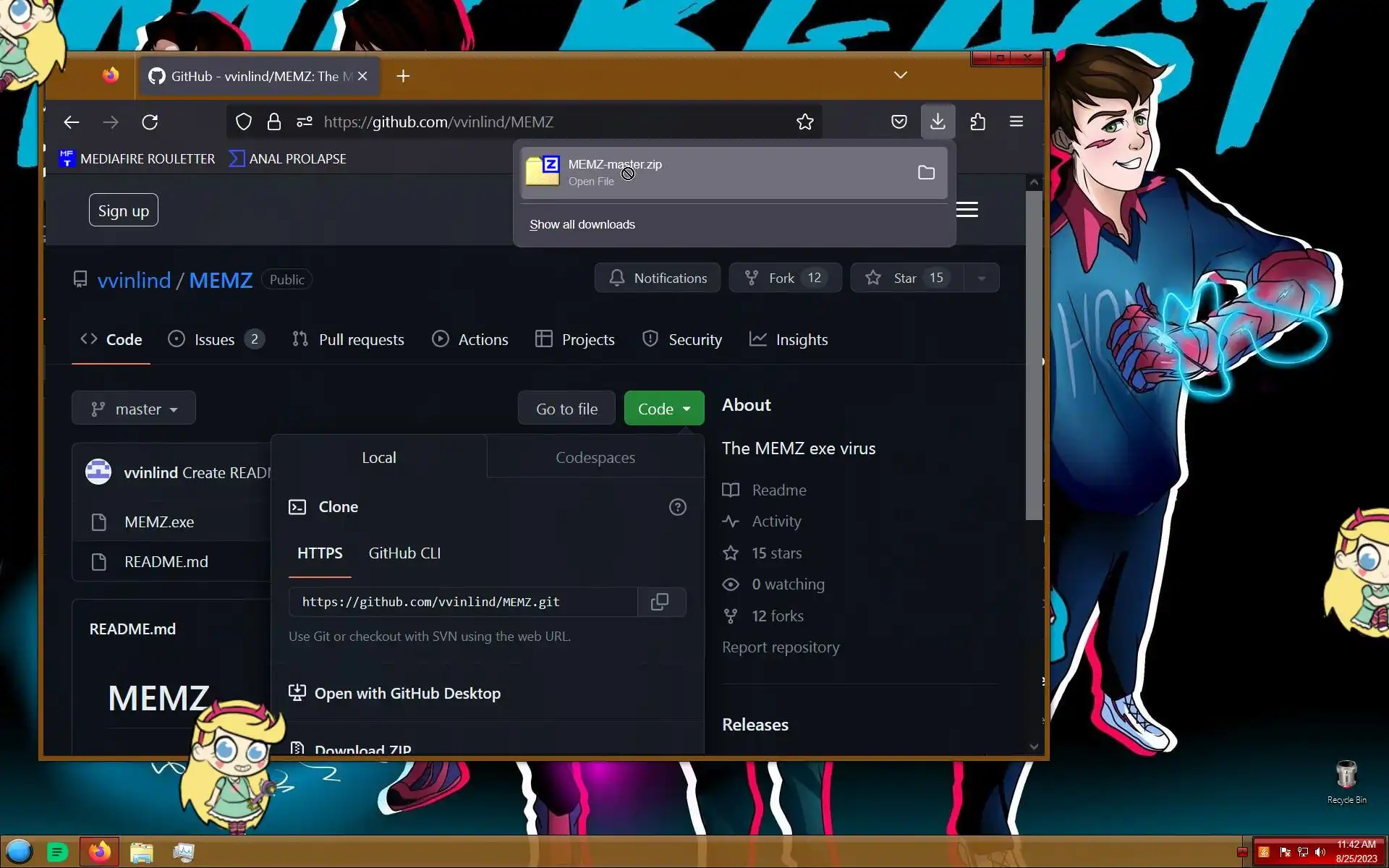The image size is (1389, 868).
Task: Select the GitHub CLI clone tab
Action: coord(404,553)
